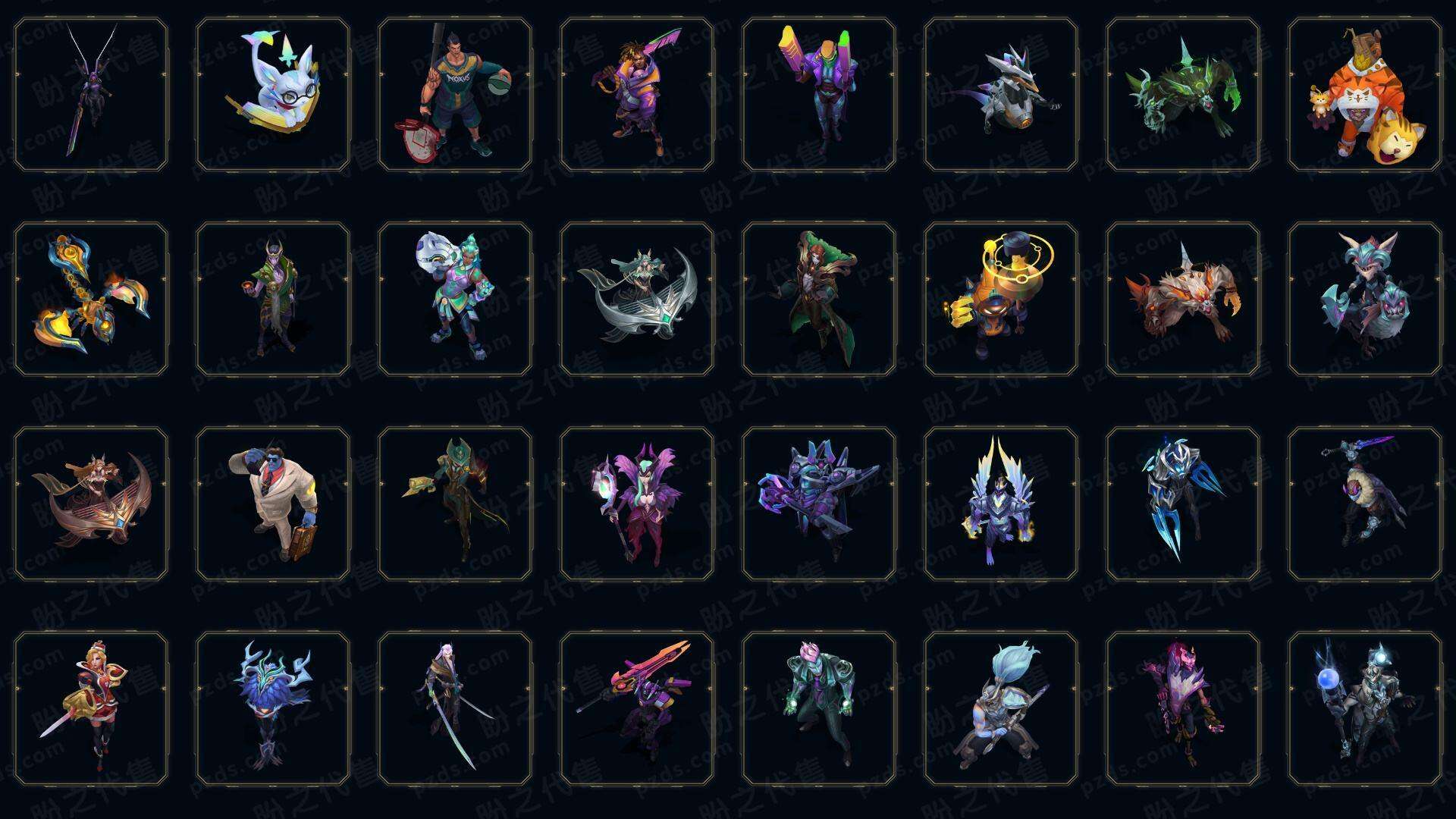Select the purple armored mech with cannons

[819, 504]
